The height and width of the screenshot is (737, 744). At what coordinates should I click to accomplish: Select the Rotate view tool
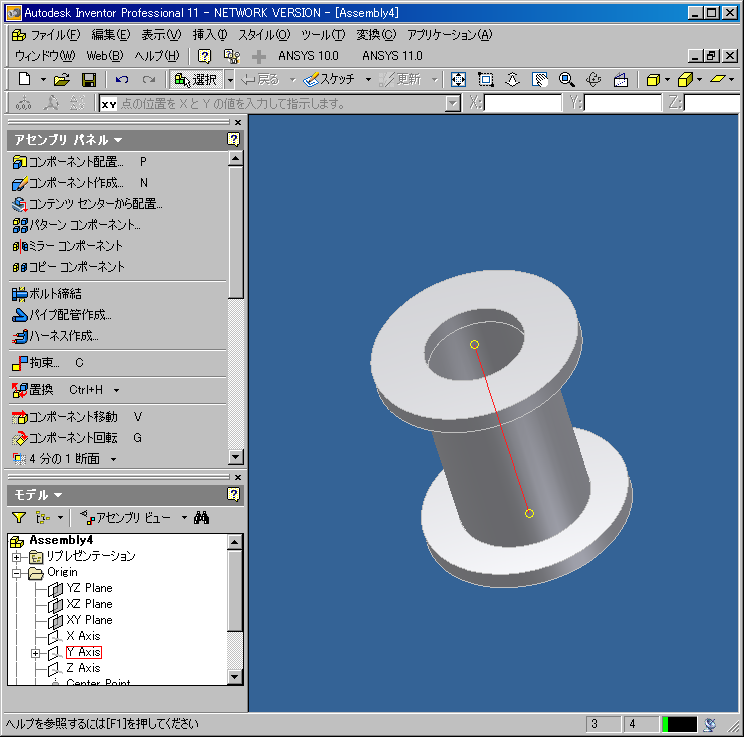tap(593, 79)
